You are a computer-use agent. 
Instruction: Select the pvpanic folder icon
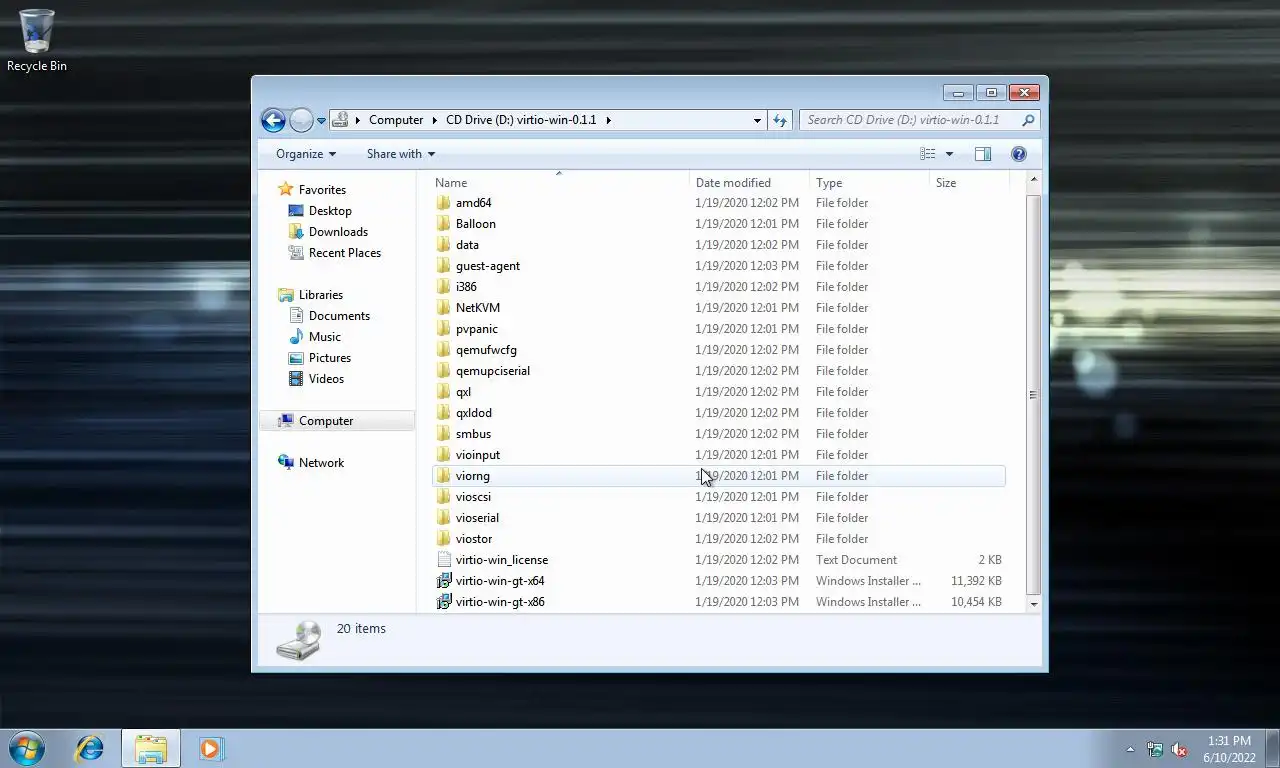click(x=444, y=329)
